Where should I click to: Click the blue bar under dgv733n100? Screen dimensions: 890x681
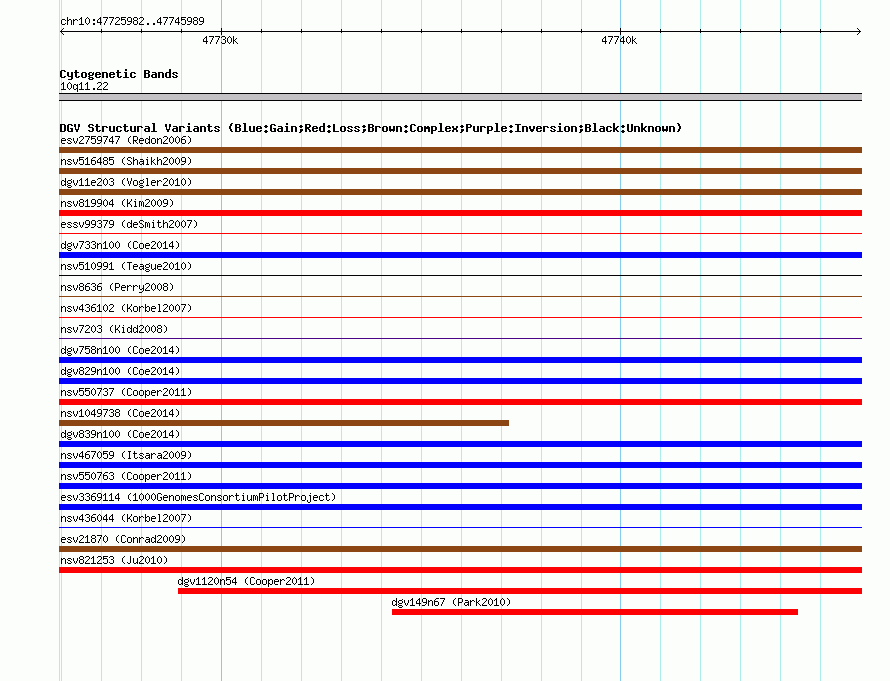point(460,255)
